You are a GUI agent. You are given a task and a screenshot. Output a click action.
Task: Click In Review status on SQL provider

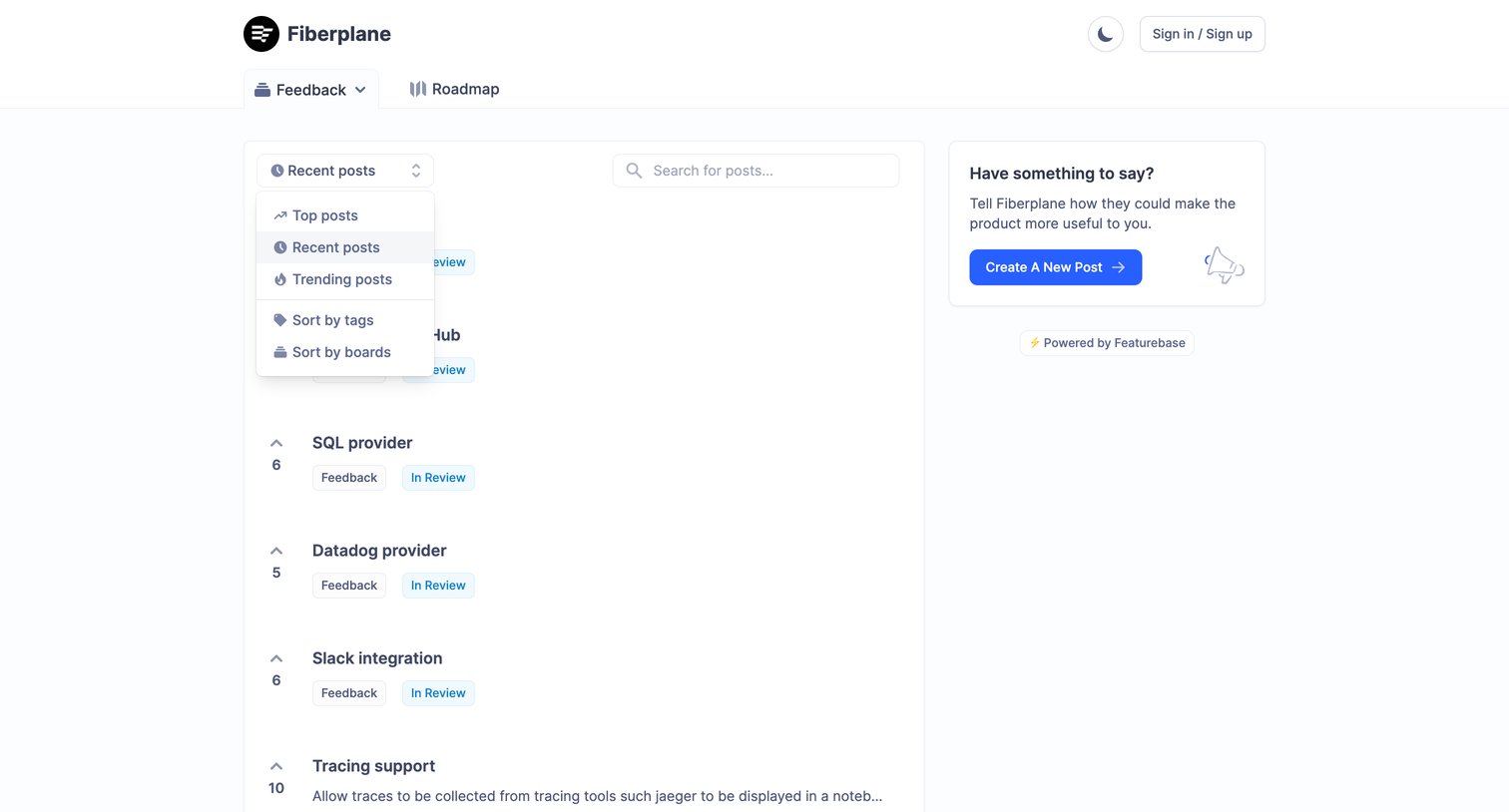click(x=438, y=478)
